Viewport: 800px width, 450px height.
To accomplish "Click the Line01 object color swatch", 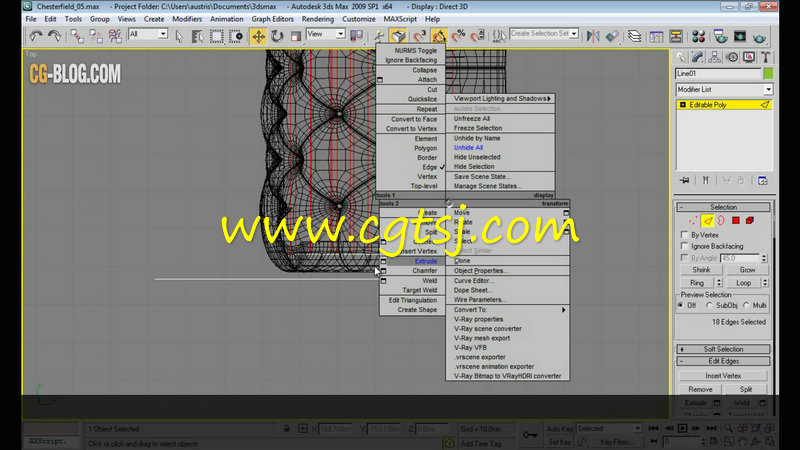I will 768,73.
